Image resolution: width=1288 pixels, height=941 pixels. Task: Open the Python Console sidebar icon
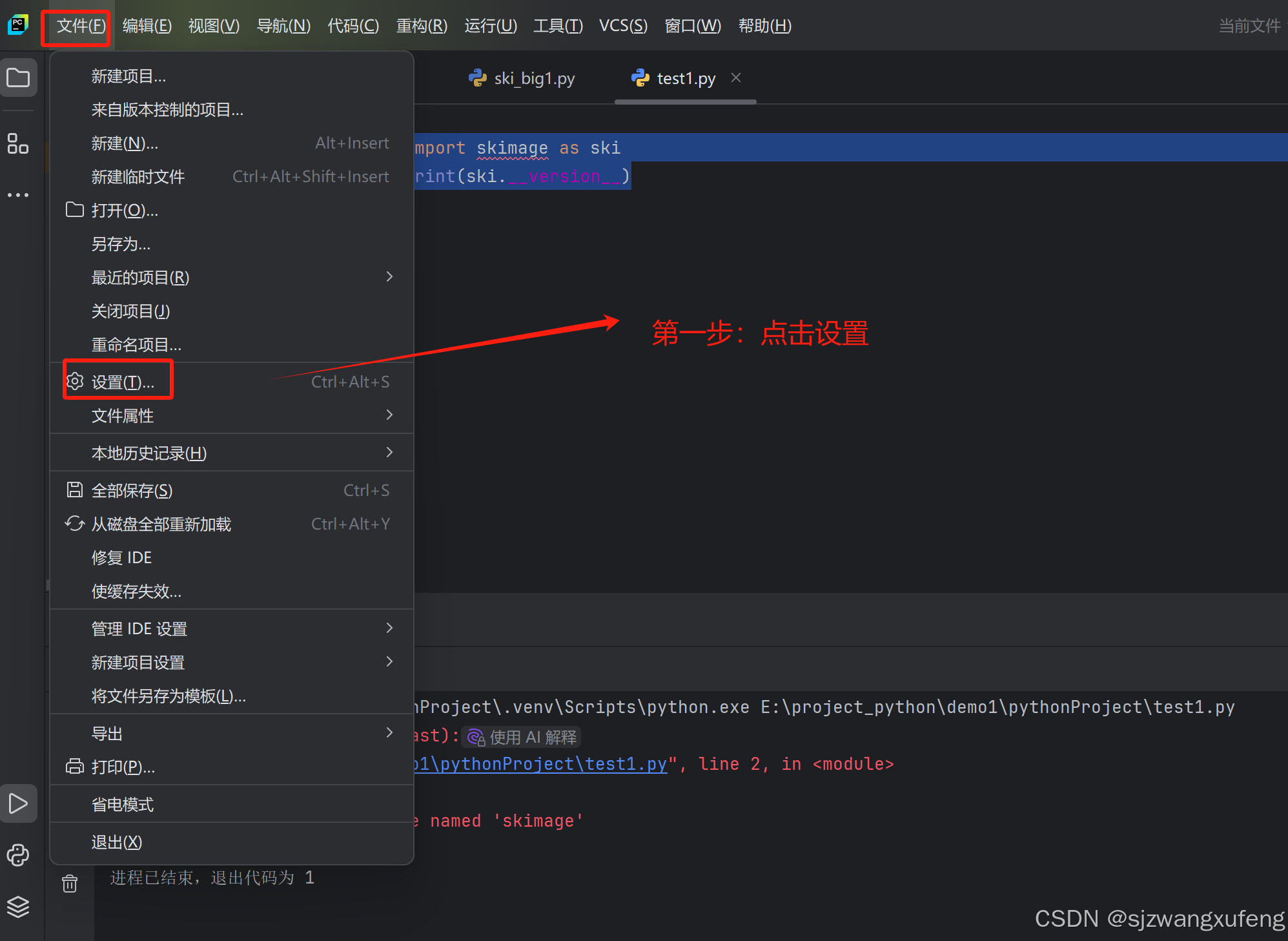click(x=17, y=855)
